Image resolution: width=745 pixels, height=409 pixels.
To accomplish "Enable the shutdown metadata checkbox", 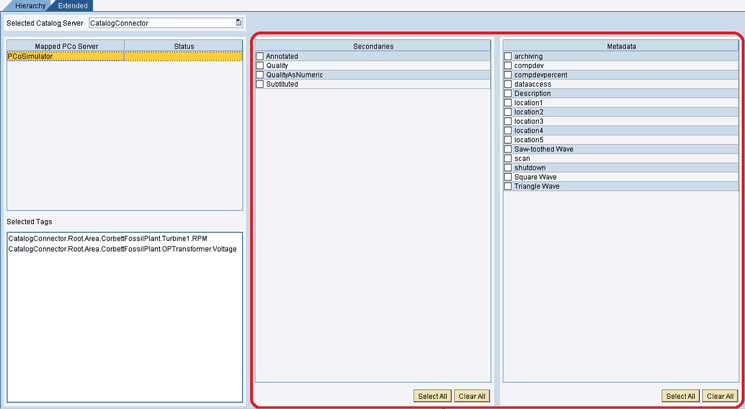I will [x=508, y=168].
